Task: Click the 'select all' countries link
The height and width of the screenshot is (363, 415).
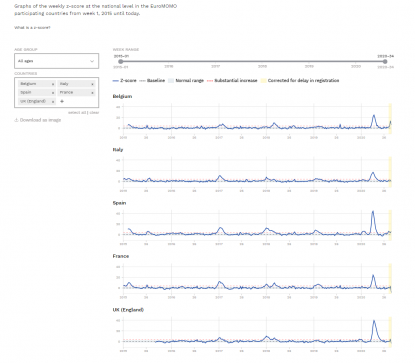Action: click(77, 113)
